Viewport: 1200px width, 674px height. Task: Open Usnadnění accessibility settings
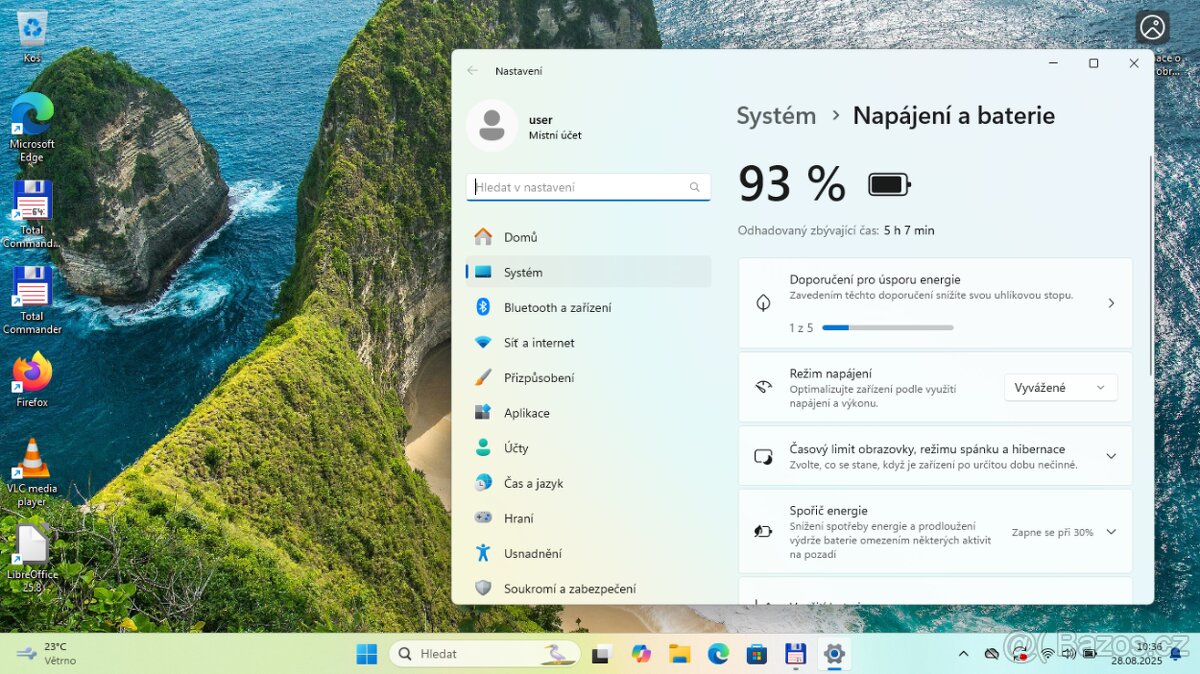tap(532, 553)
